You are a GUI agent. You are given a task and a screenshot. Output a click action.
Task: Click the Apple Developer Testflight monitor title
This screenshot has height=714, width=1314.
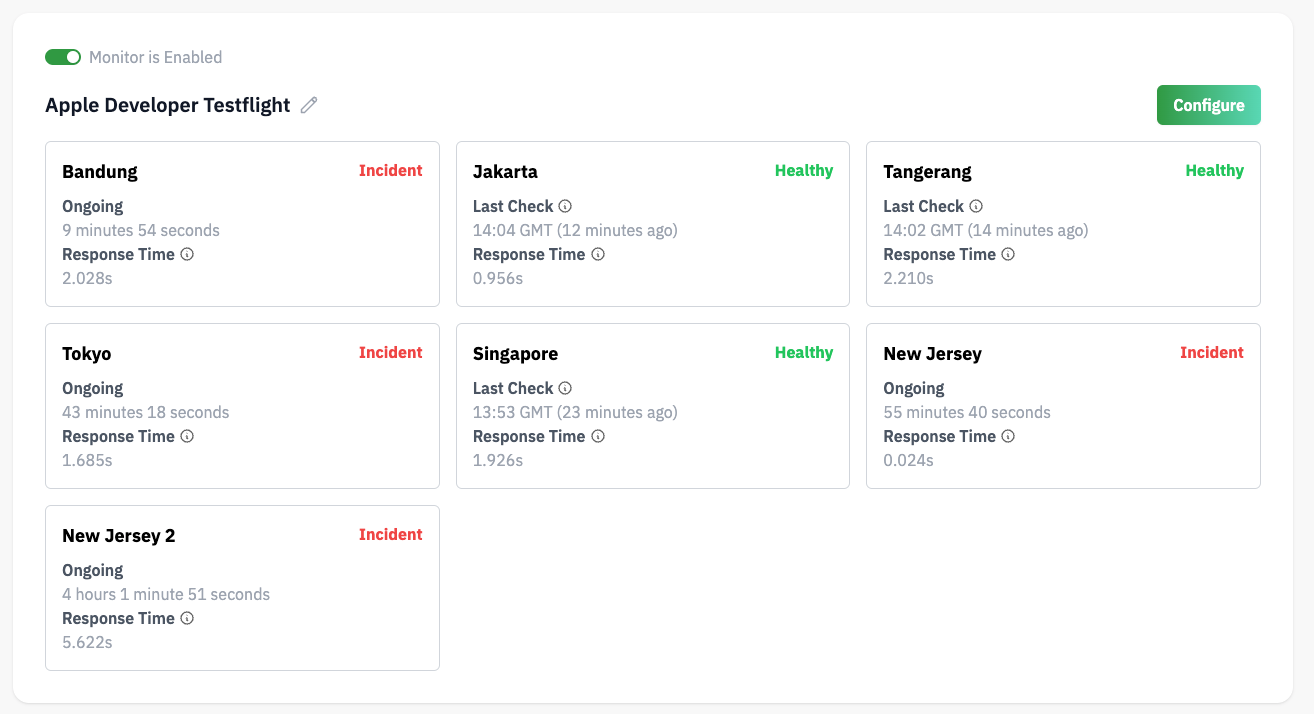point(168,105)
